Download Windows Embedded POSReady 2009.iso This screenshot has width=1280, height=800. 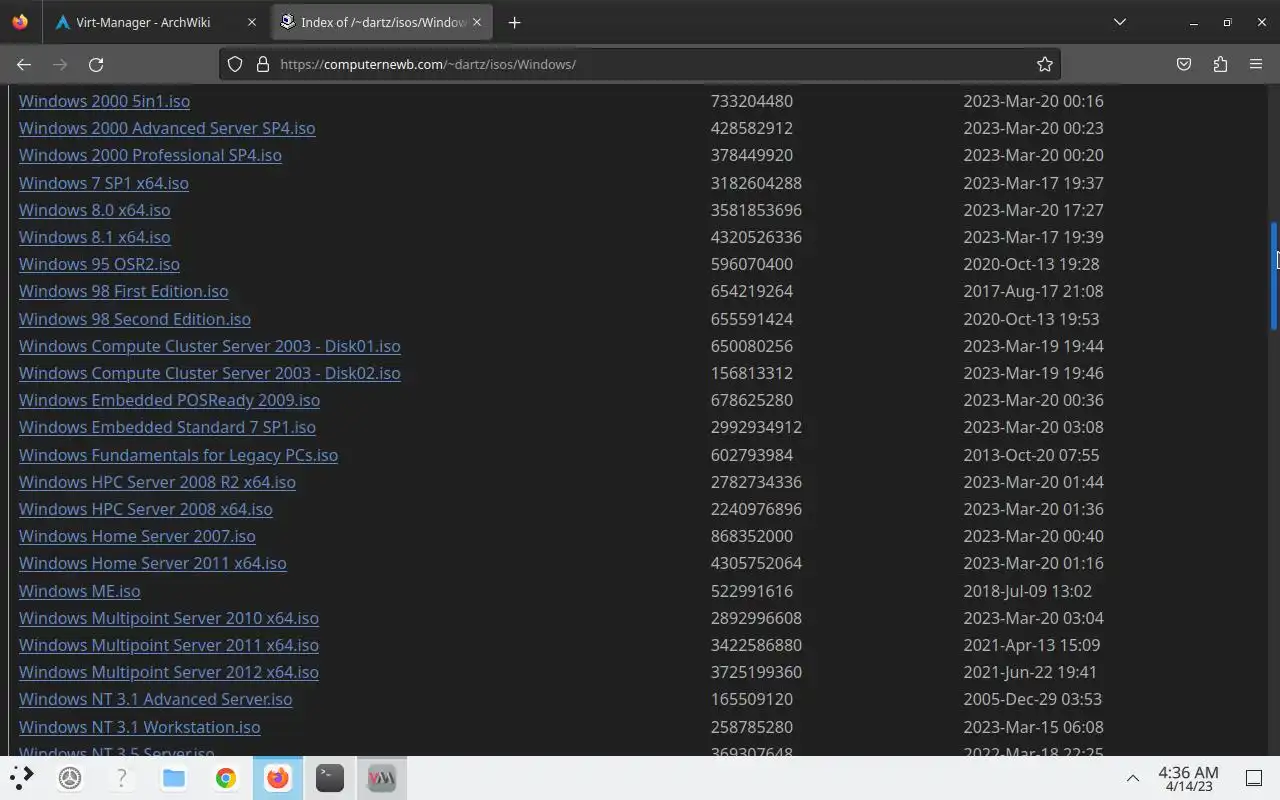pos(169,400)
